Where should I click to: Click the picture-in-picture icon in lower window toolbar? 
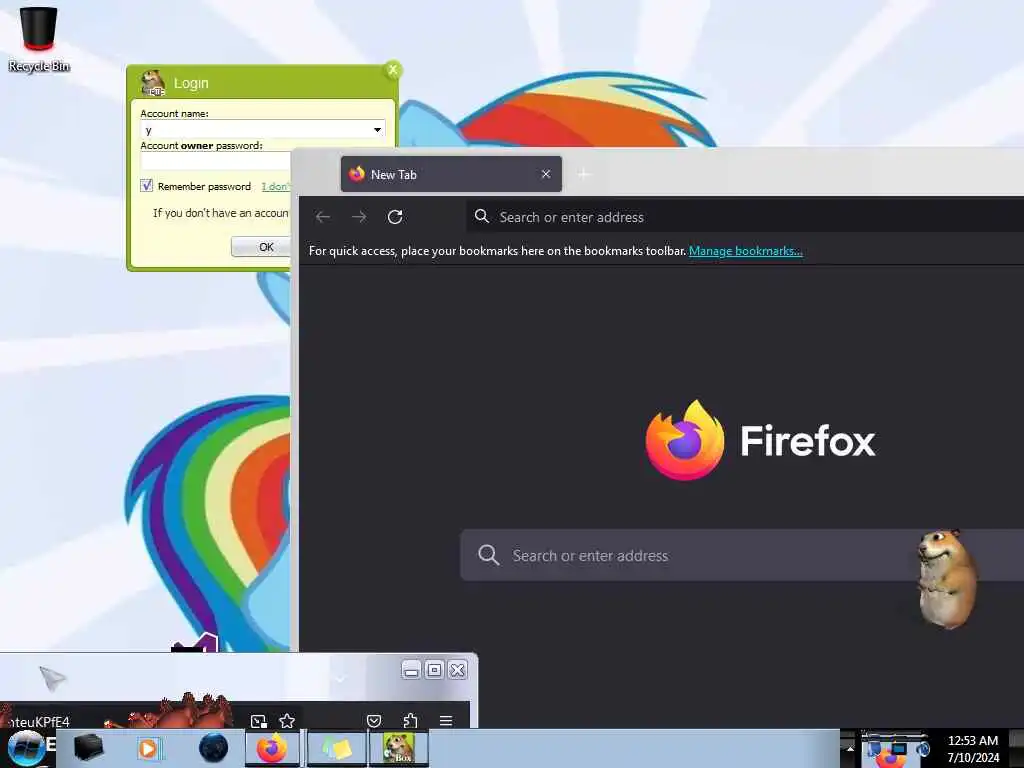click(x=259, y=721)
